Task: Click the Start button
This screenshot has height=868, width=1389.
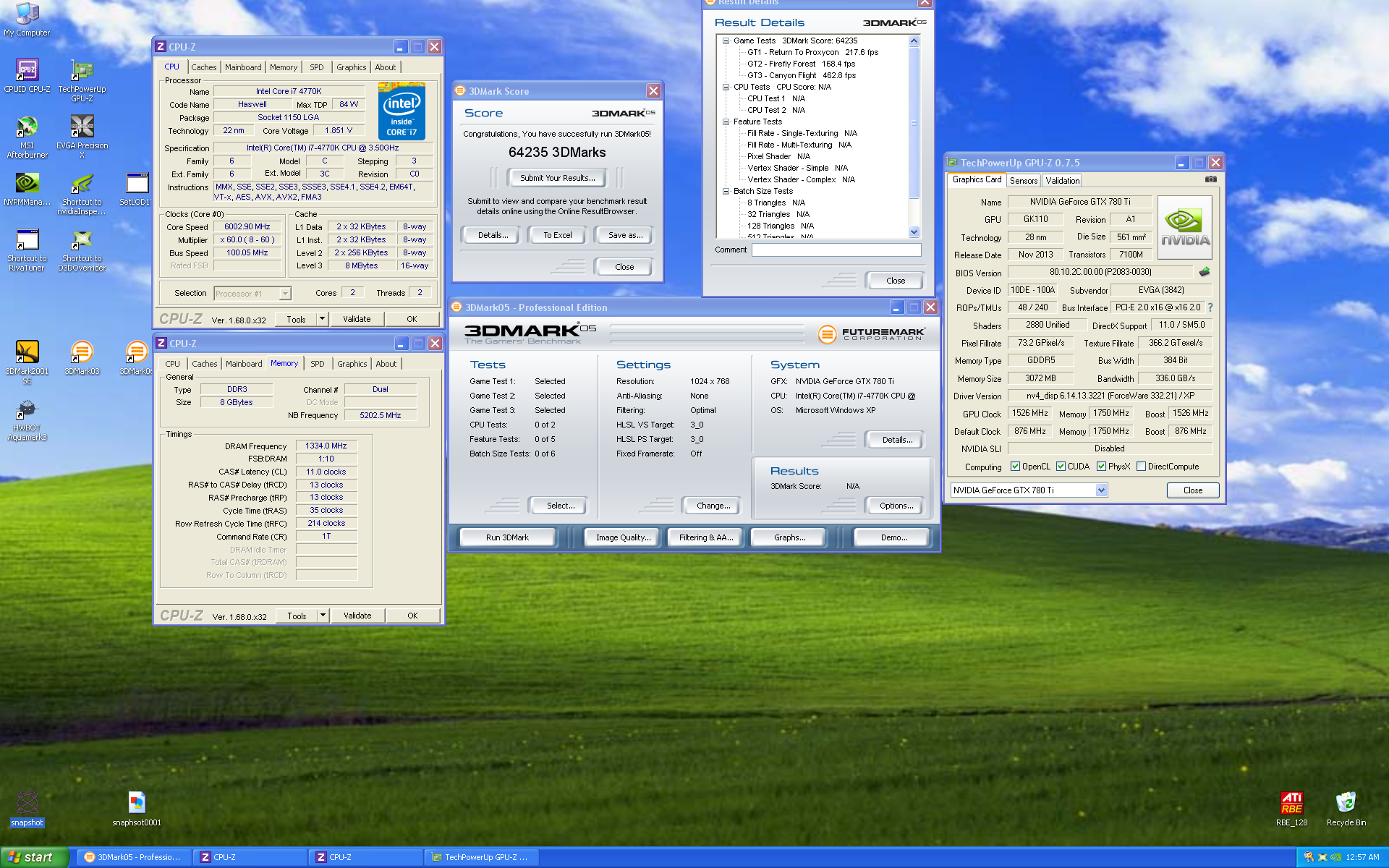Action: click(34, 857)
